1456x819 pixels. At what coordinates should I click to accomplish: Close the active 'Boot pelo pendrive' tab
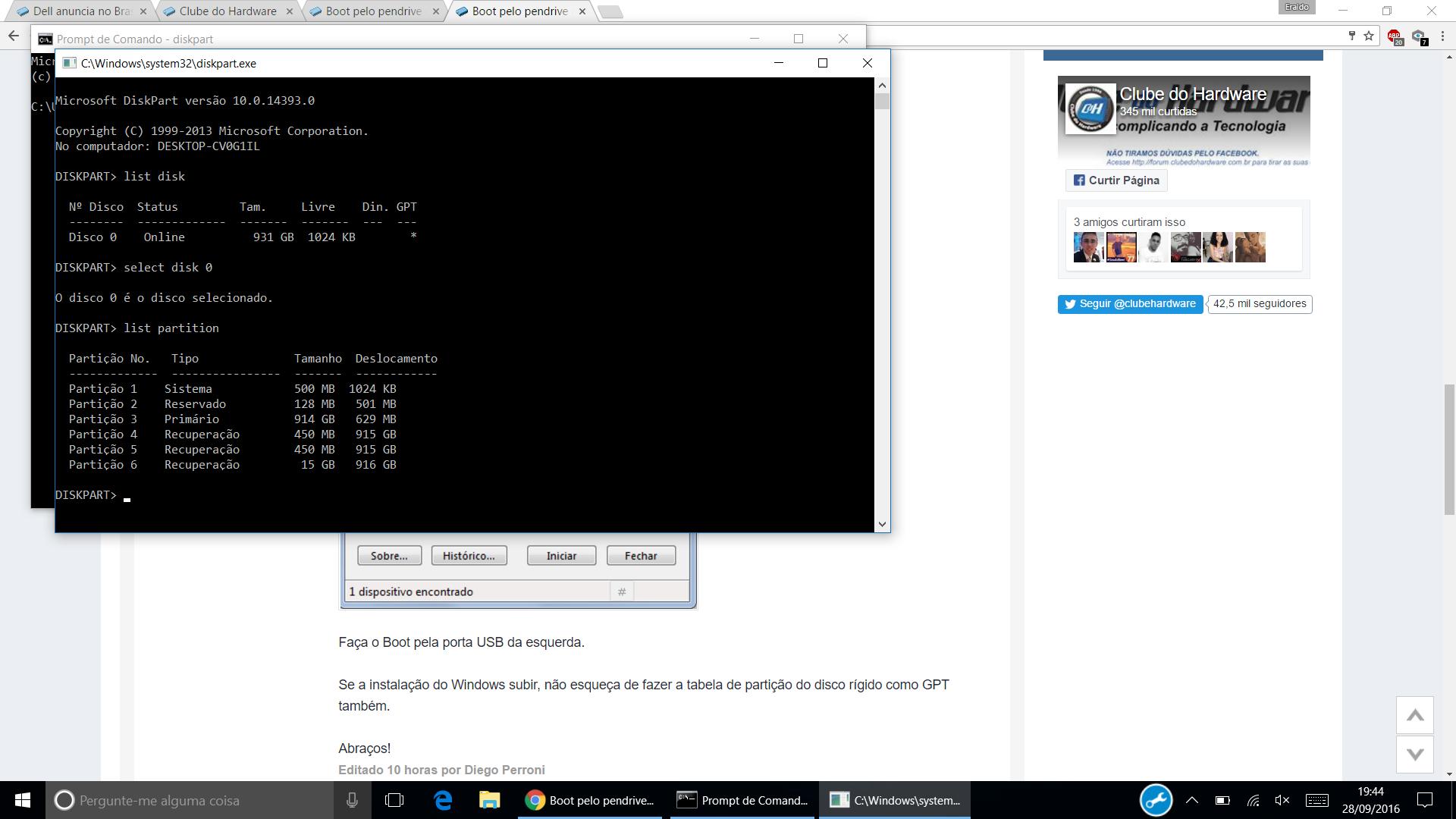pos(582,11)
